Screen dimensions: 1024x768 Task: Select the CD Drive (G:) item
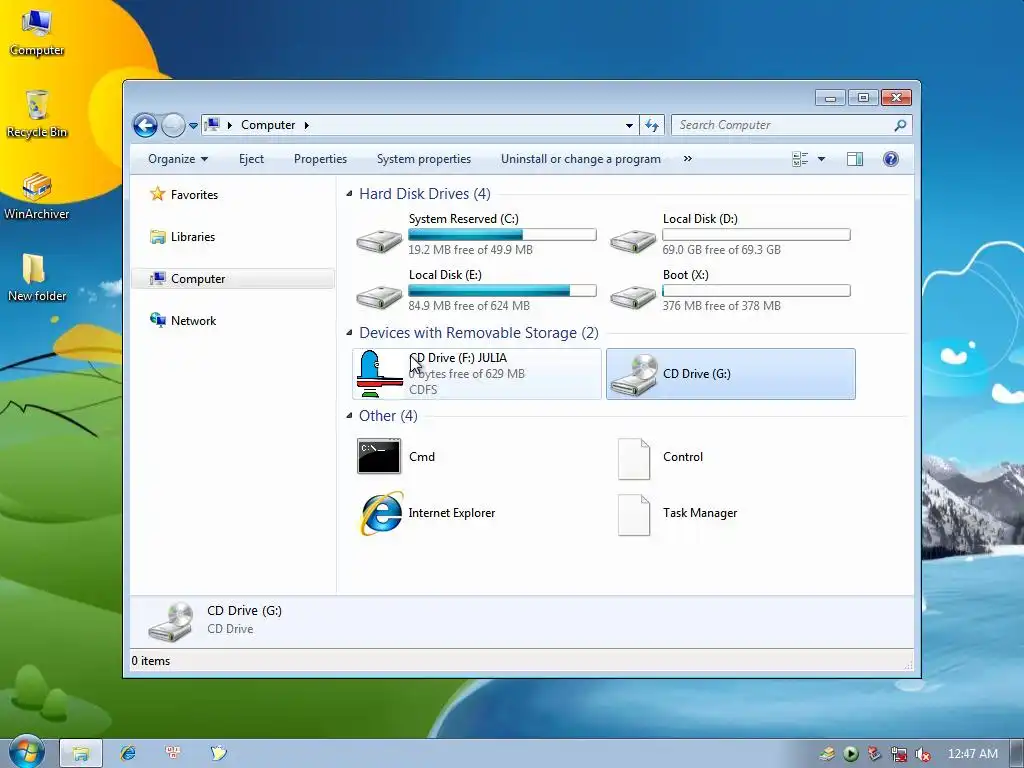tap(731, 374)
